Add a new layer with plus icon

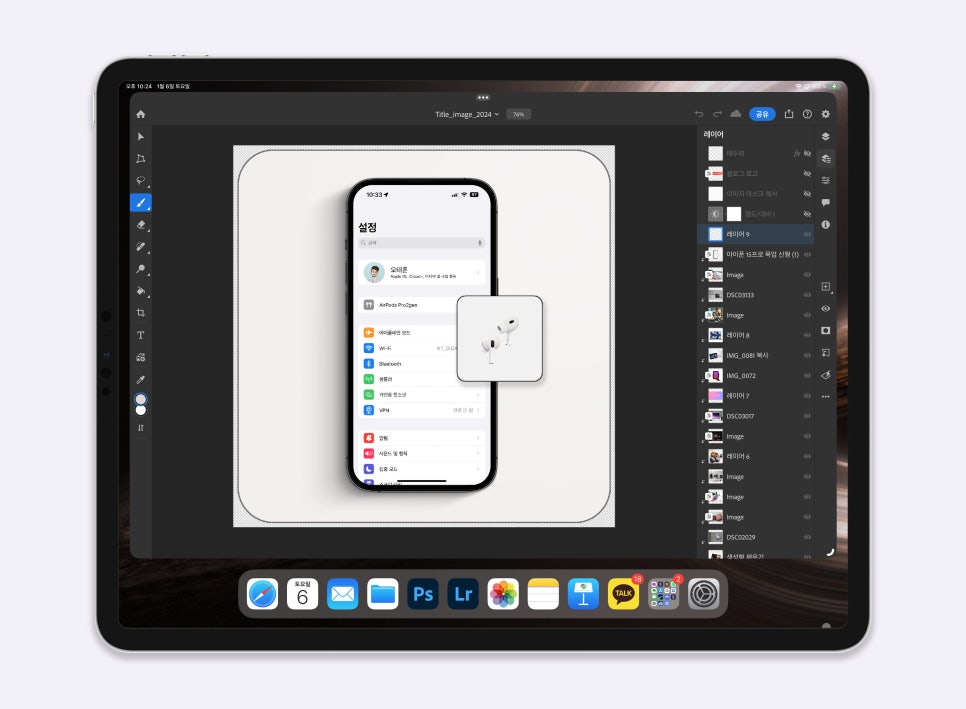point(826,286)
